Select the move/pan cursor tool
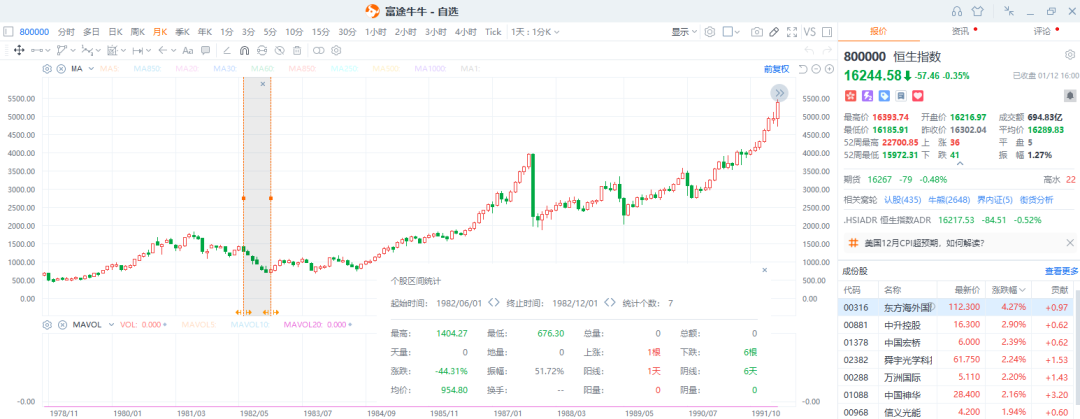This screenshot has height=419, width=1080. (19, 50)
